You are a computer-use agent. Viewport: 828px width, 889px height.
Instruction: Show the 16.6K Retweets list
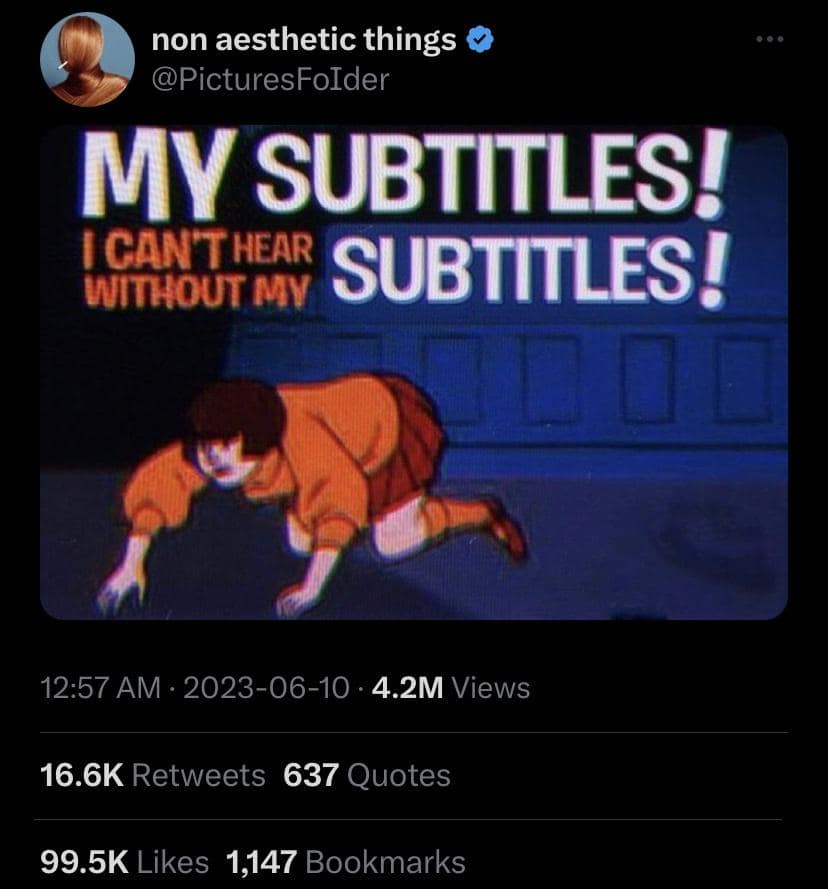(x=153, y=775)
